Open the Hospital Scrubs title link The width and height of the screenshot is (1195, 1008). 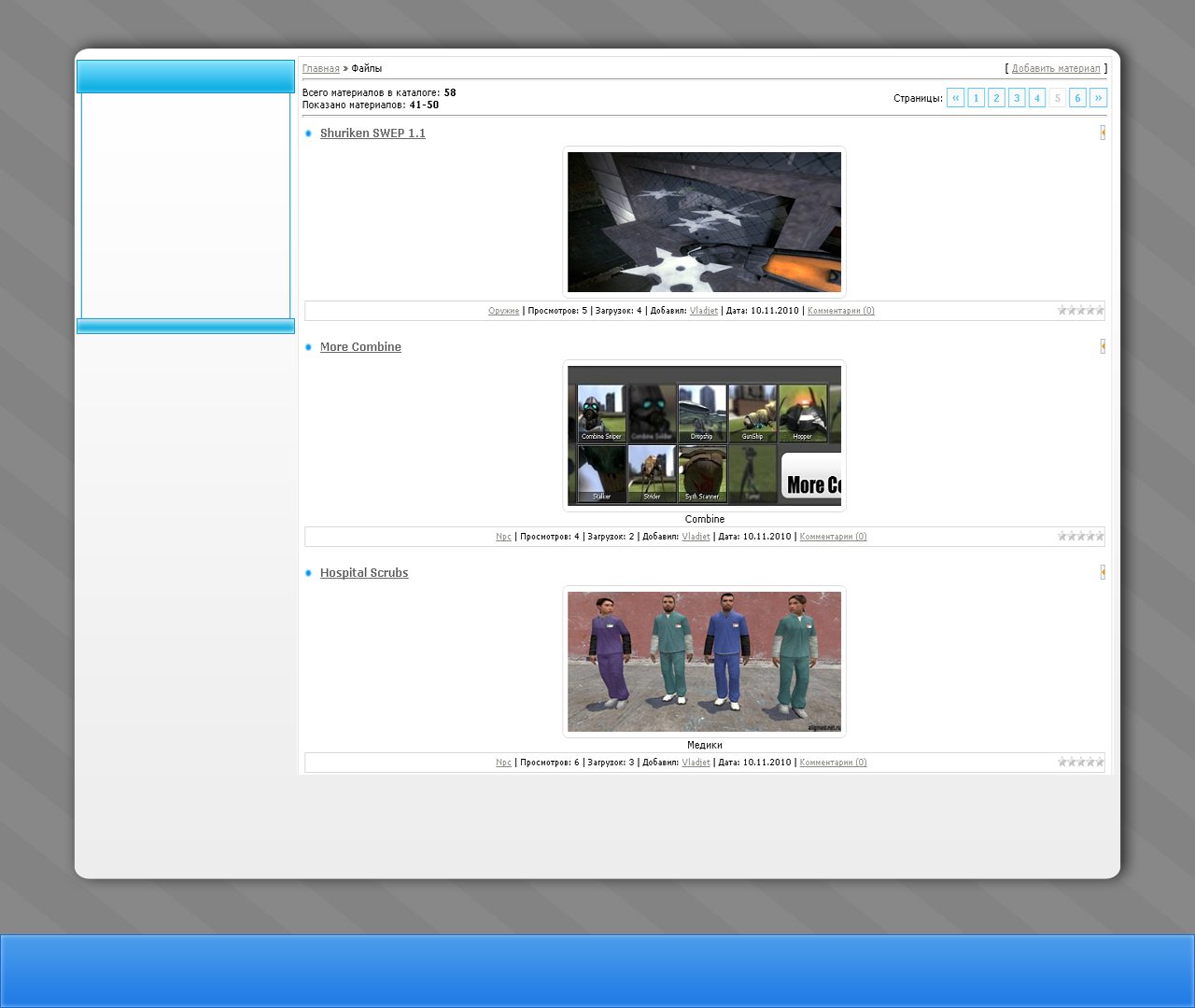click(x=364, y=573)
